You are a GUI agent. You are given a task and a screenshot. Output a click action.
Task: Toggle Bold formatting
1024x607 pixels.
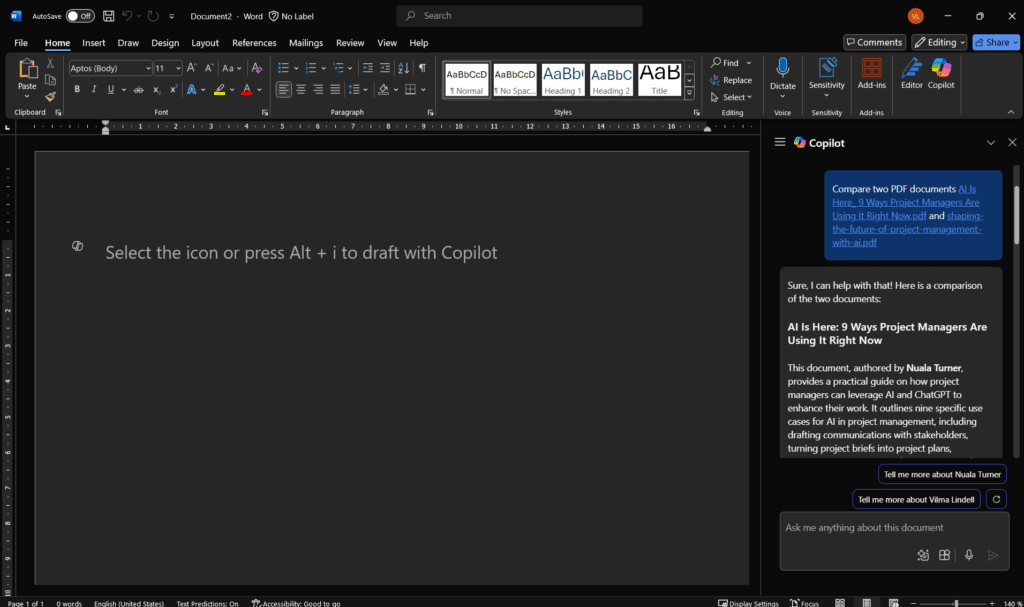tap(77, 90)
